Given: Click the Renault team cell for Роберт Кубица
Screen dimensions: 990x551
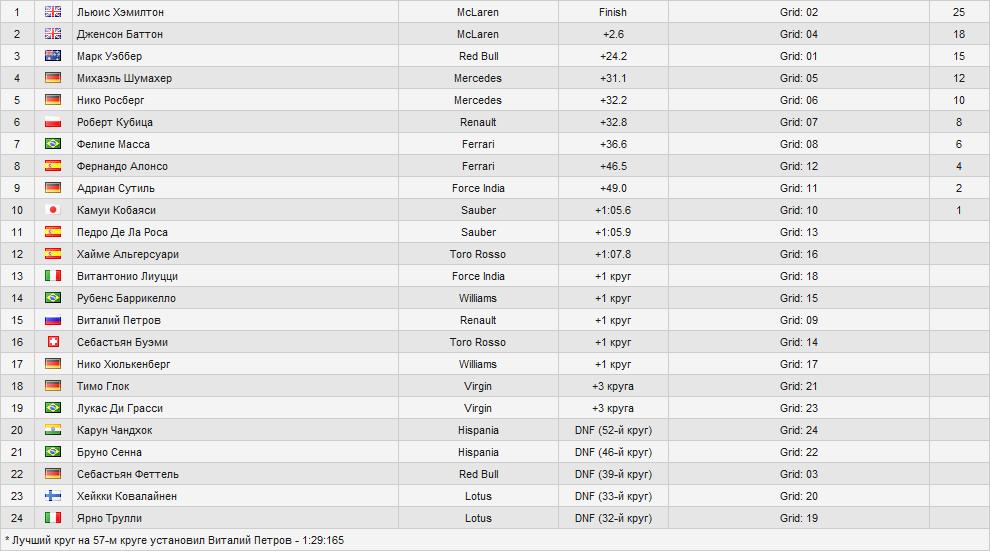Looking at the screenshot, I should [477, 122].
